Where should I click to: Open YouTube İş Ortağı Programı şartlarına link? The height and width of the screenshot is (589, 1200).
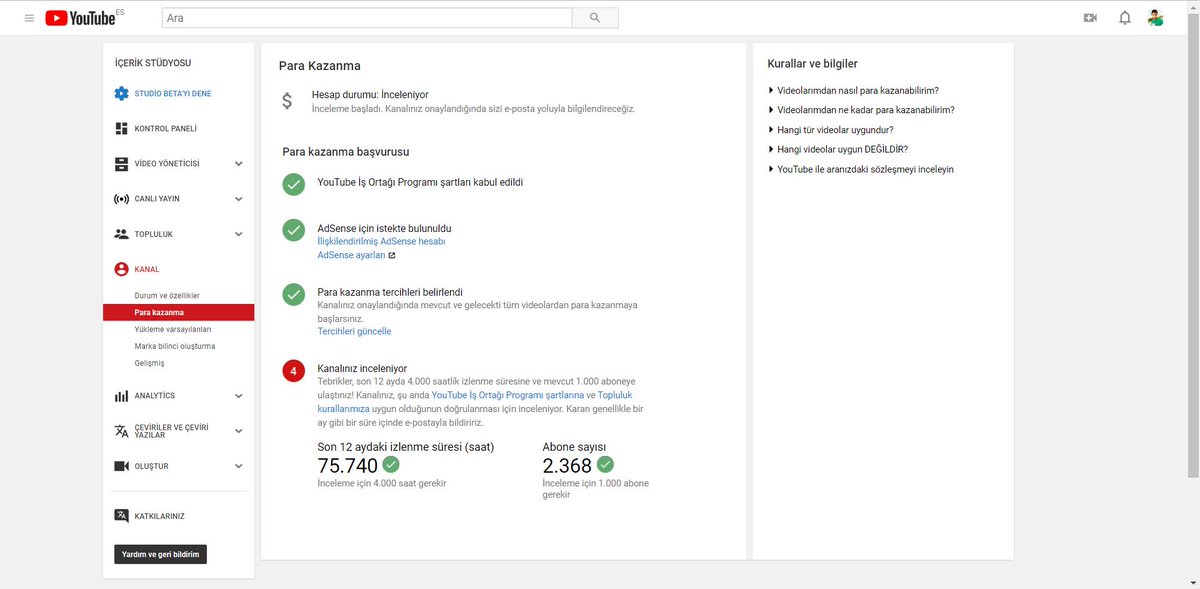click(508, 395)
